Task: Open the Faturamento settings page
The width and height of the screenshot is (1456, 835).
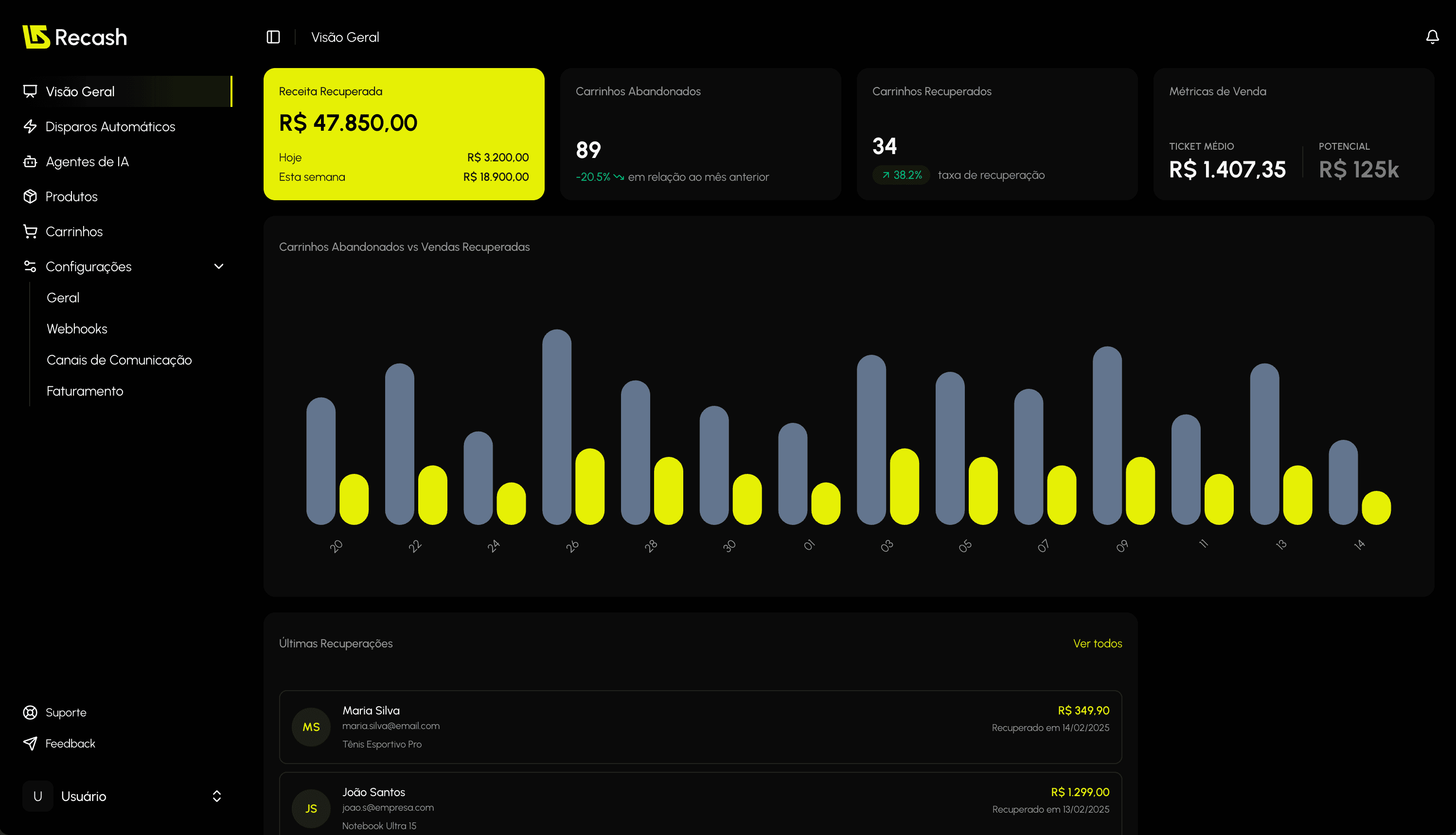Action: click(84, 391)
